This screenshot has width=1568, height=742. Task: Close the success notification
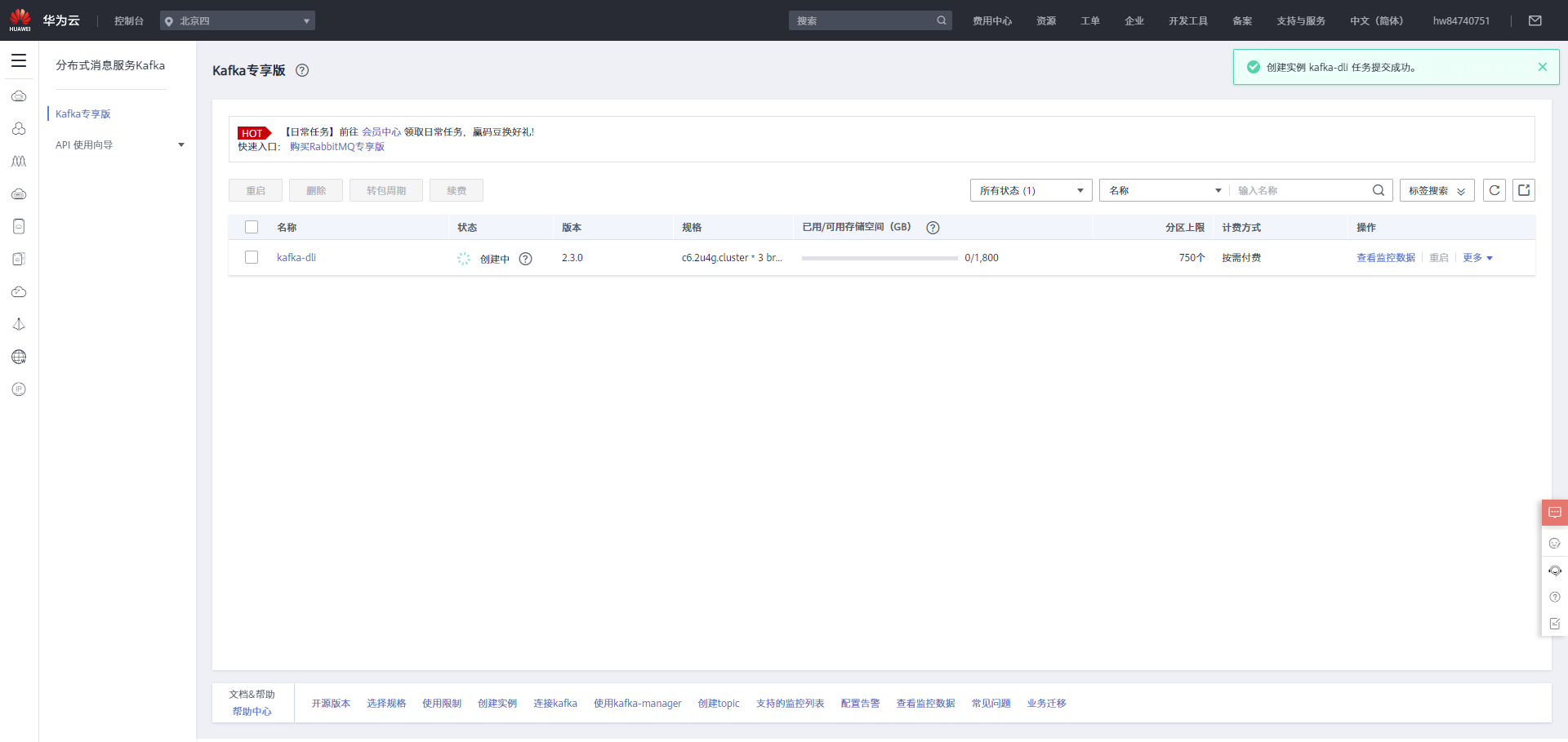[1543, 67]
